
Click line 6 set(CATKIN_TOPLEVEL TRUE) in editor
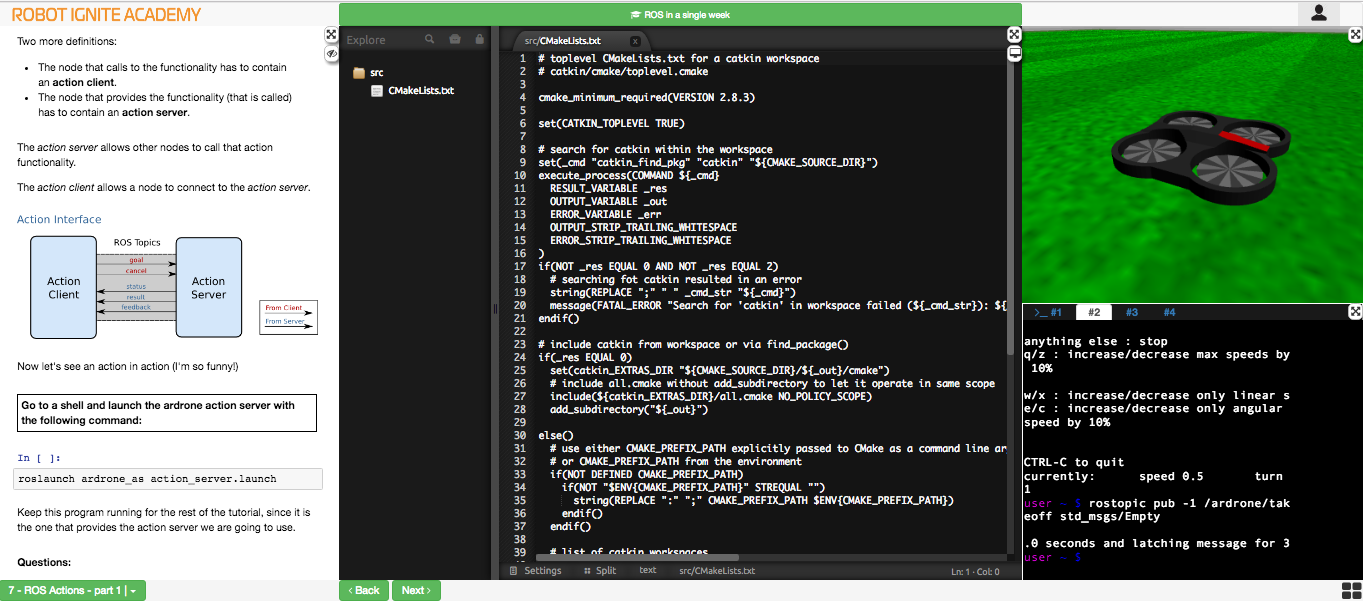click(x=611, y=123)
